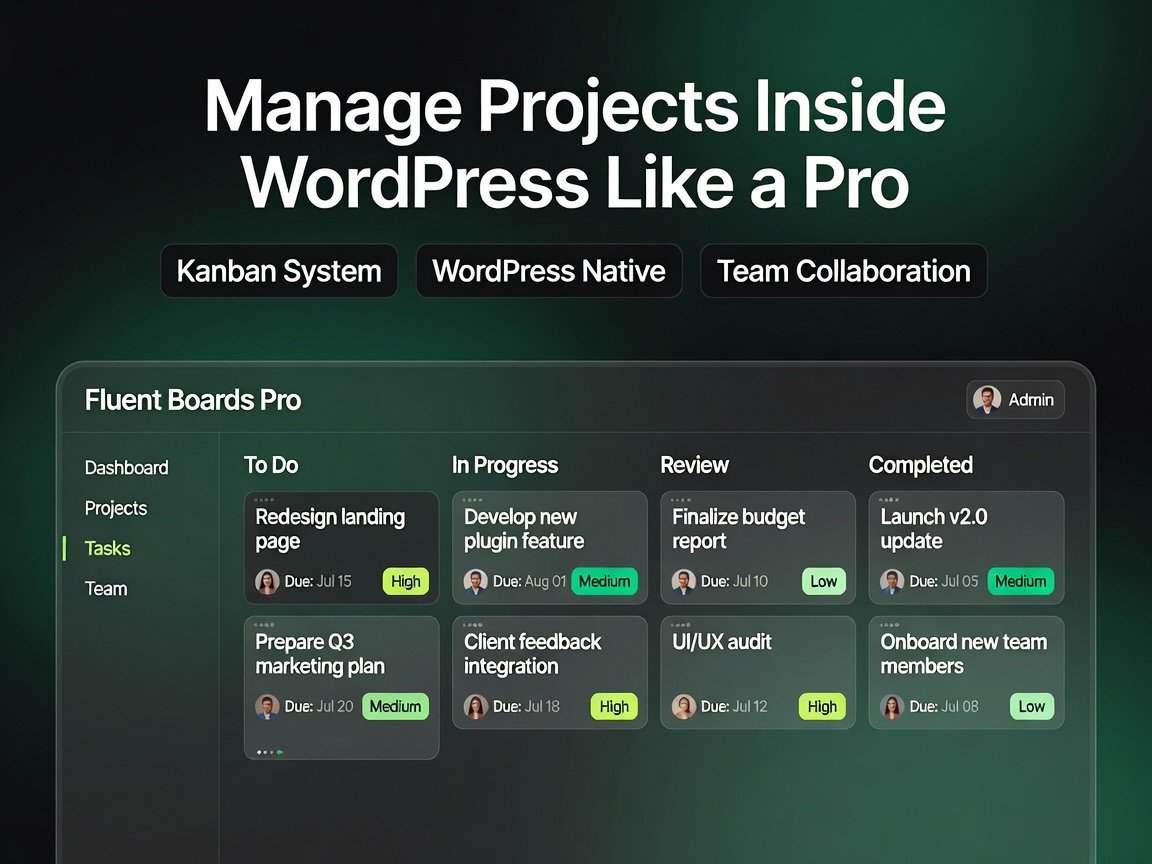The height and width of the screenshot is (864, 1152).
Task: Click the Launch v2.0 update card title
Action: pos(934,529)
